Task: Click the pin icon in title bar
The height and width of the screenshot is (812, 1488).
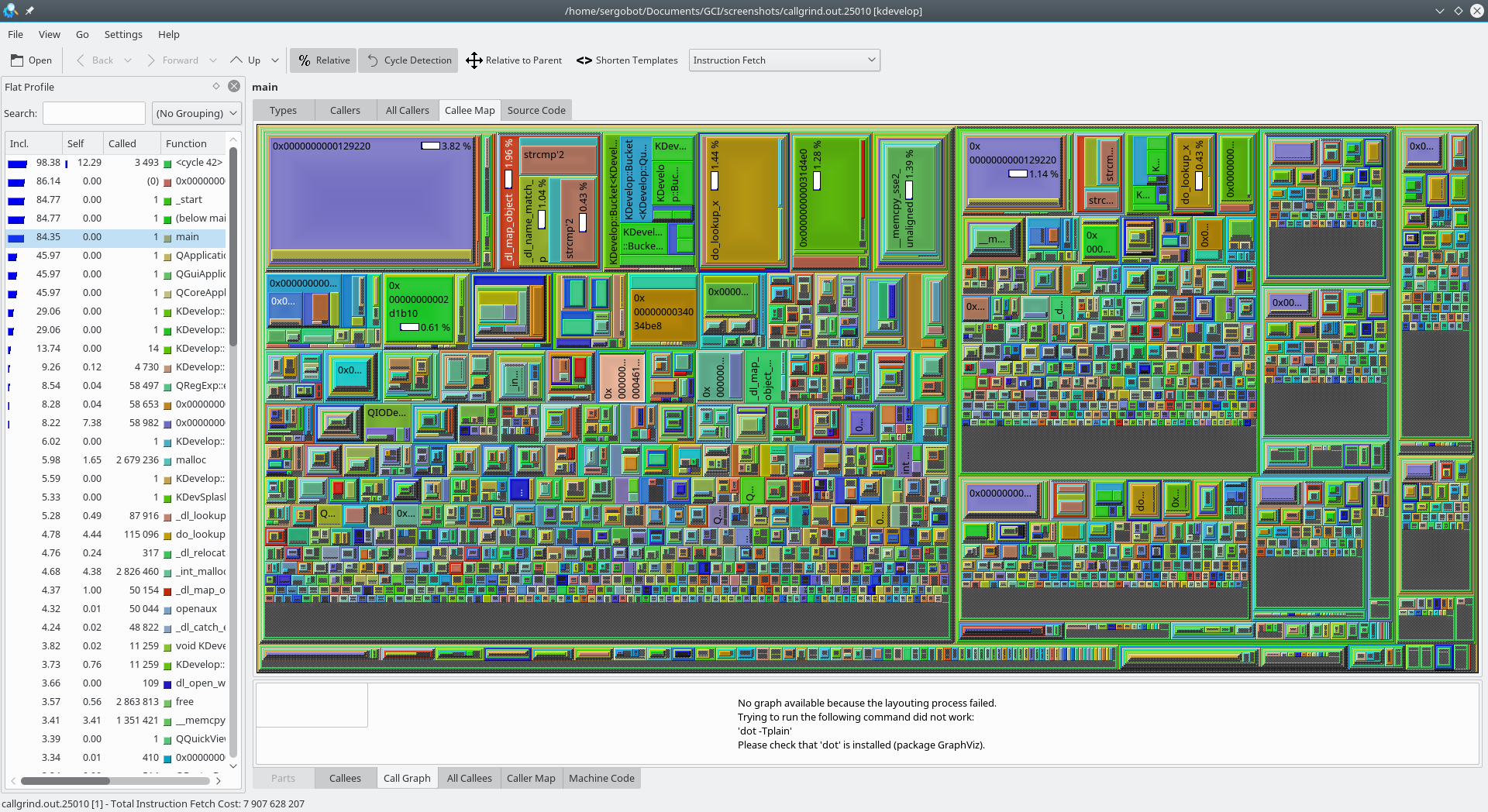Action: pos(29,11)
